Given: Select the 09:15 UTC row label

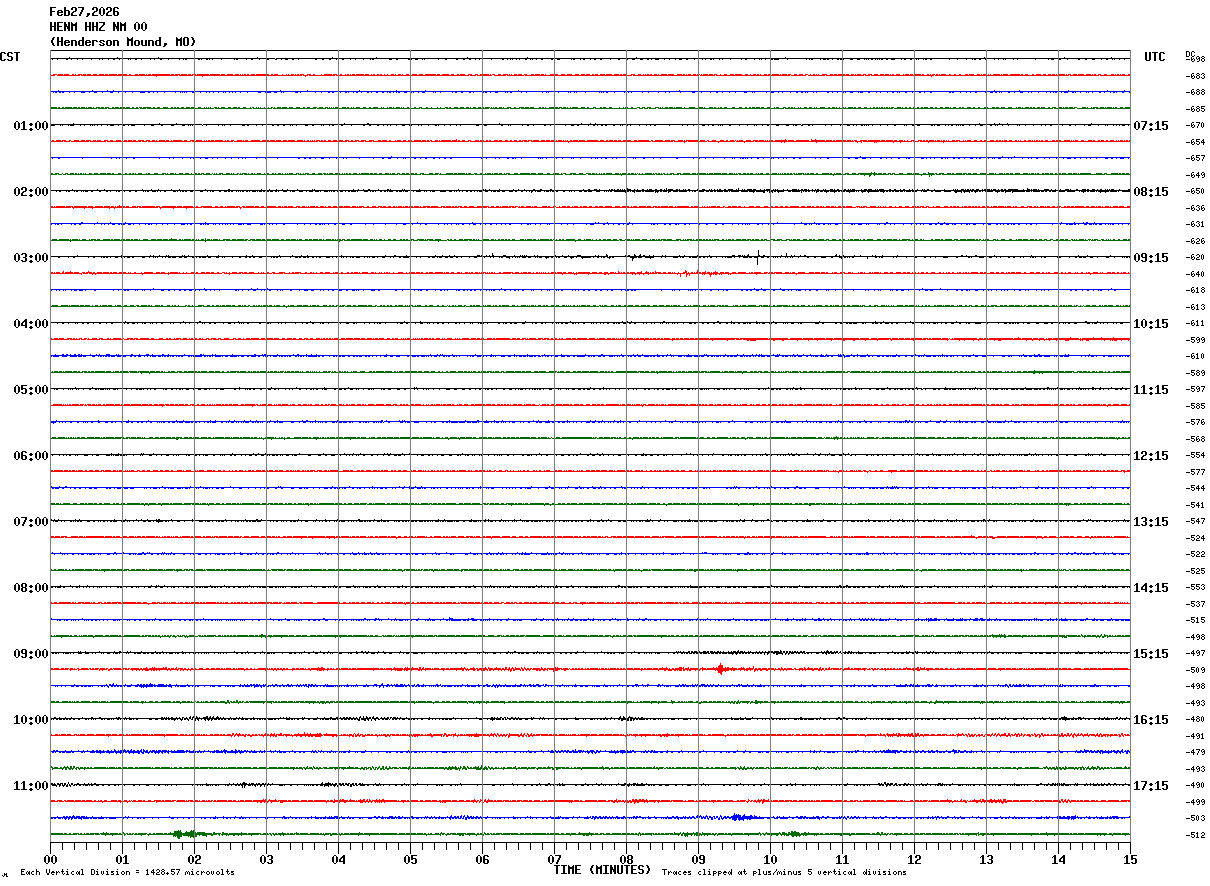Looking at the screenshot, I should point(1151,258).
